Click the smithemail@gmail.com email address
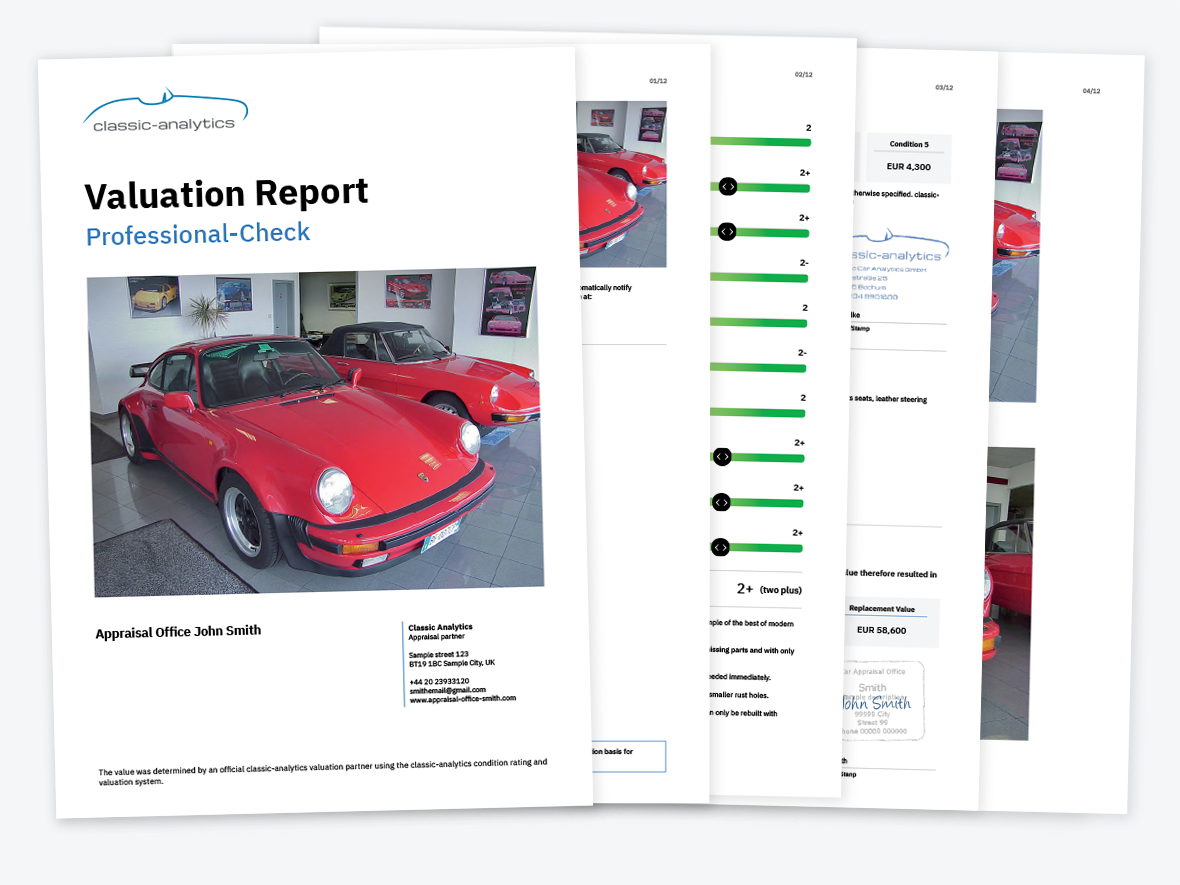Screen dimensions: 1180x885 (x=447, y=690)
